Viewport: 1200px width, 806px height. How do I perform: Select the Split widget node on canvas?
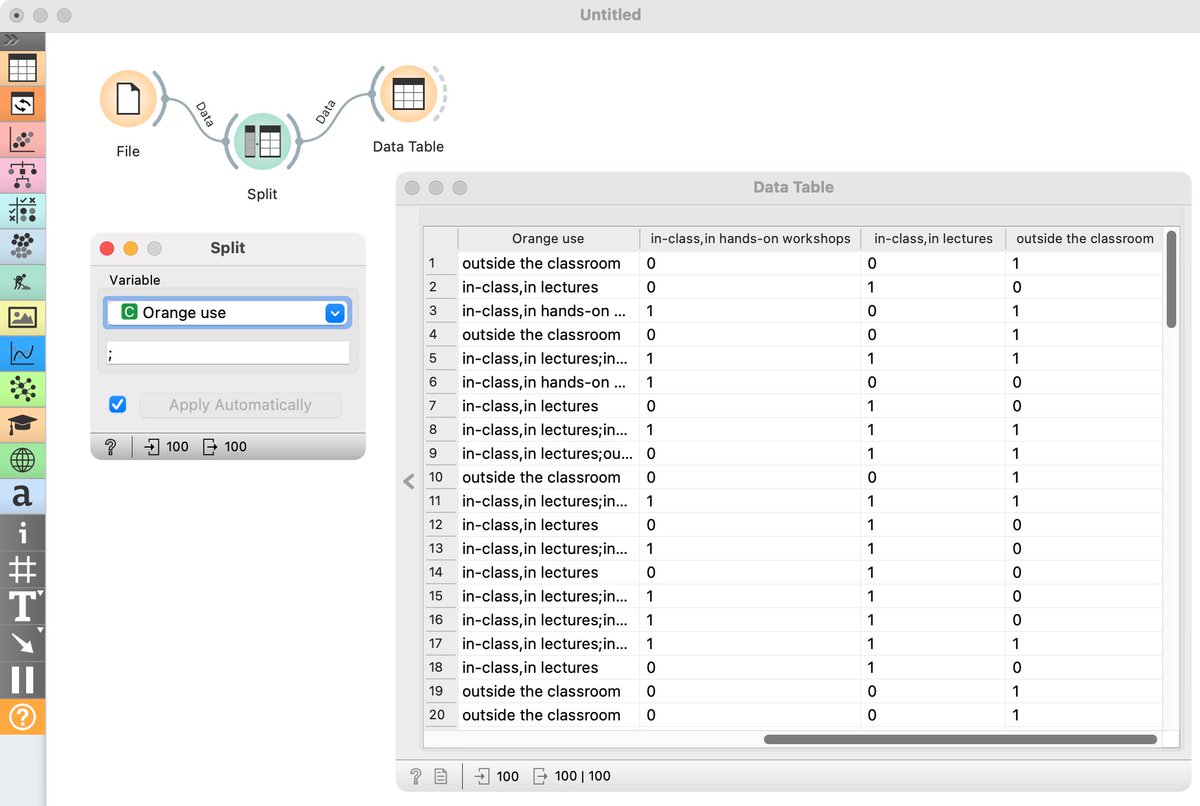point(262,142)
